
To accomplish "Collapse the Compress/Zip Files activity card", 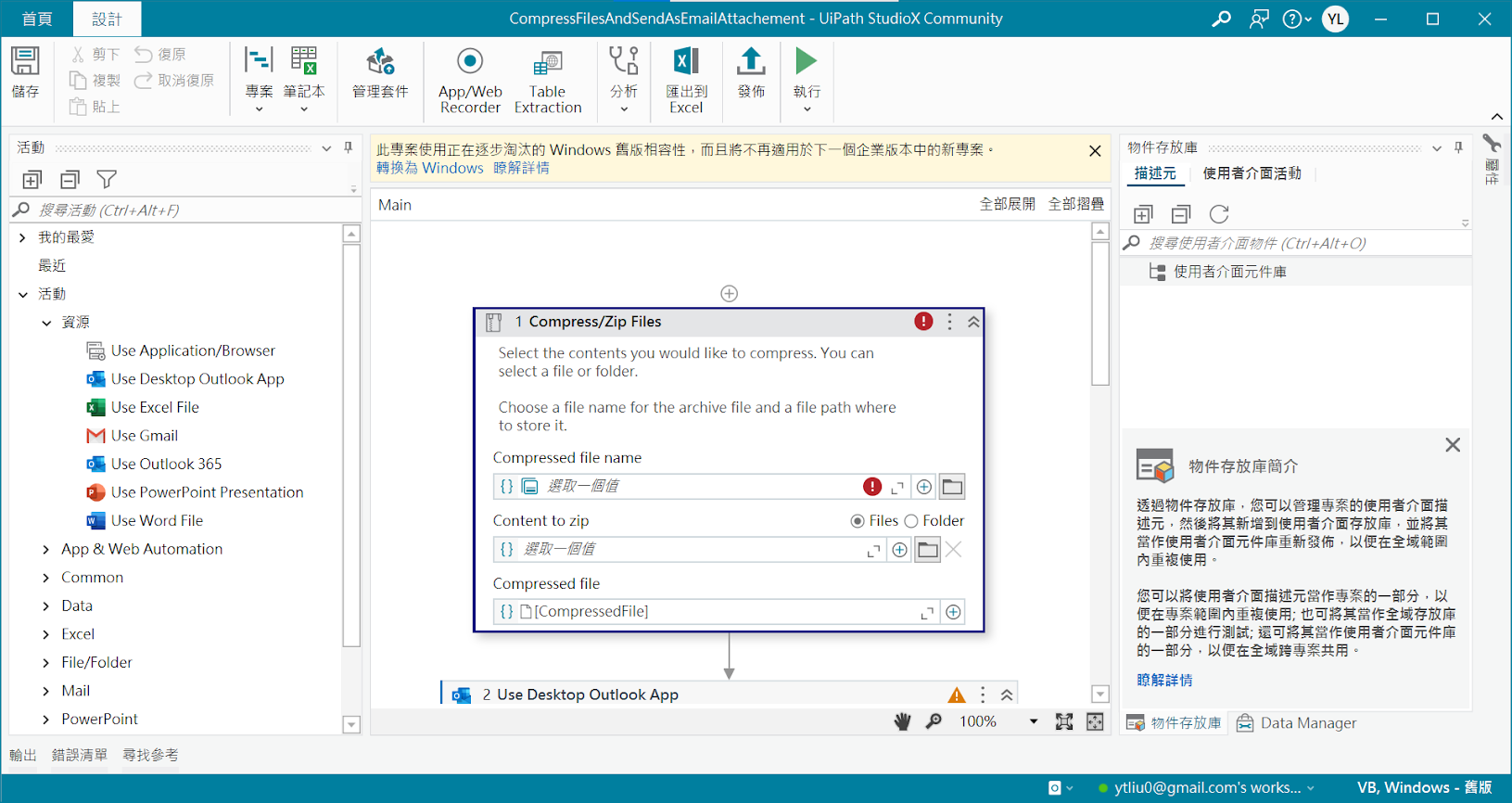I will tap(973, 322).
